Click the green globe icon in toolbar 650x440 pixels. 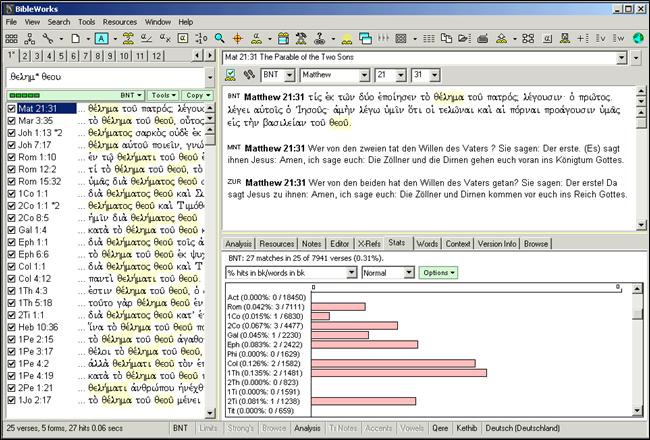point(638,38)
